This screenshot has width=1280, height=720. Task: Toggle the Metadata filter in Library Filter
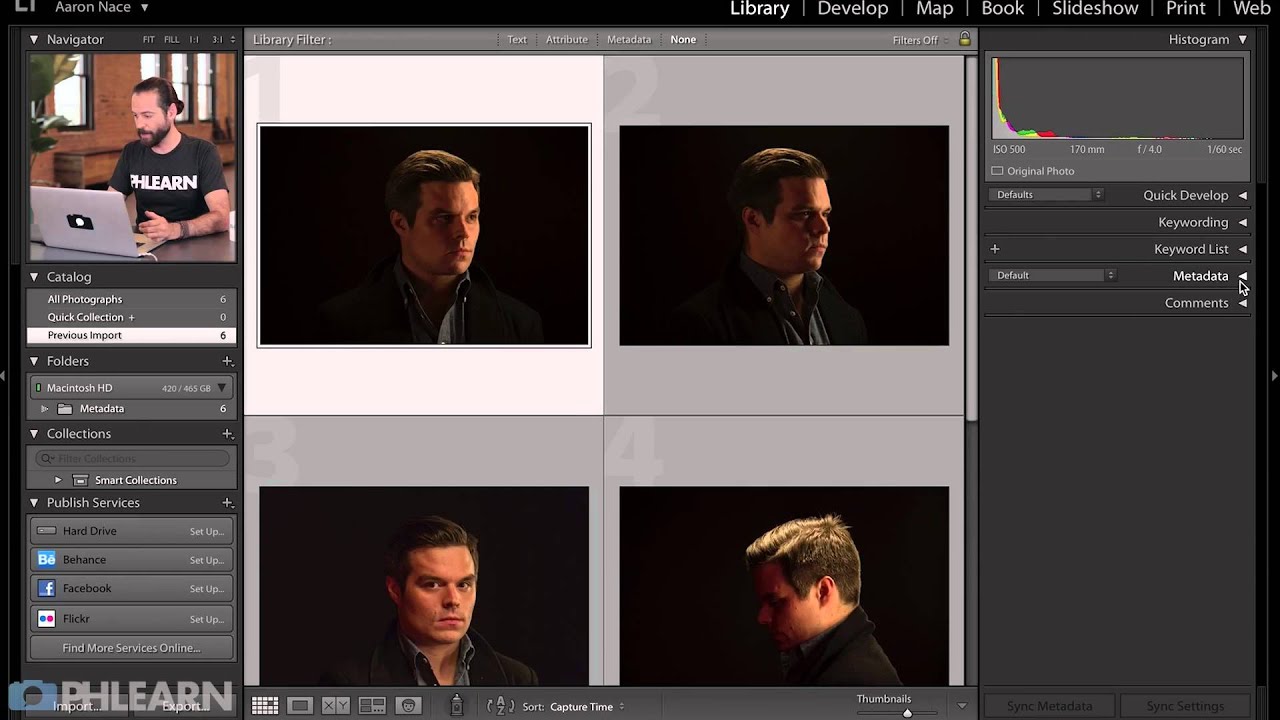[629, 40]
